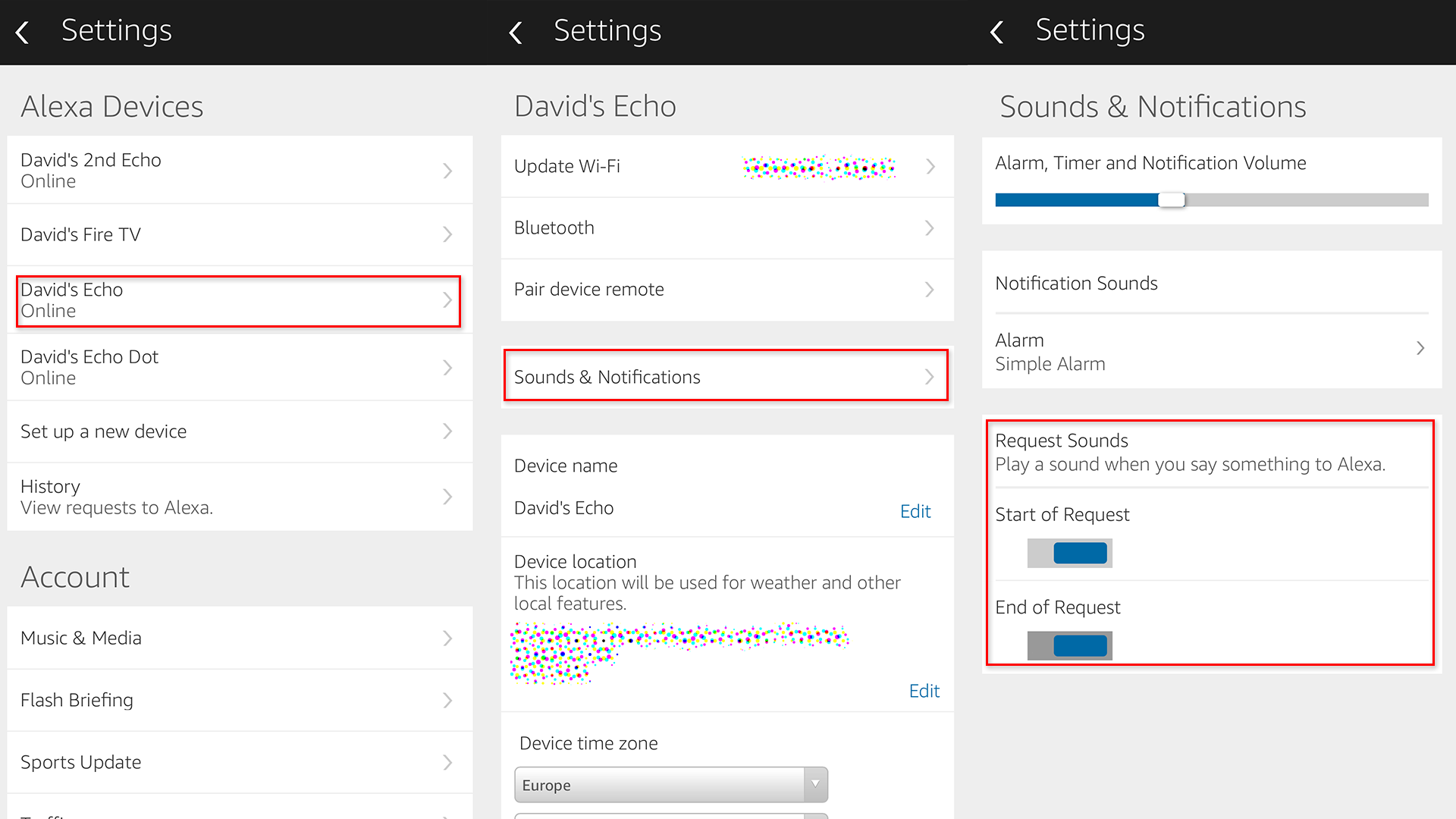
Task: Tap the chevron on David's Echo Dot row
Action: click(447, 368)
